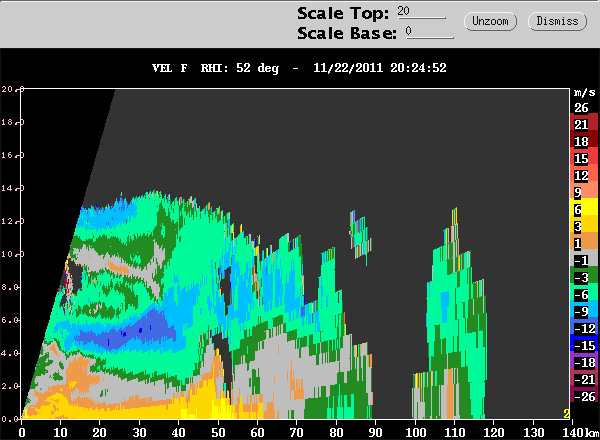Select the 1 m/s orange swatch
600x440 pixels.
[585, 243]
